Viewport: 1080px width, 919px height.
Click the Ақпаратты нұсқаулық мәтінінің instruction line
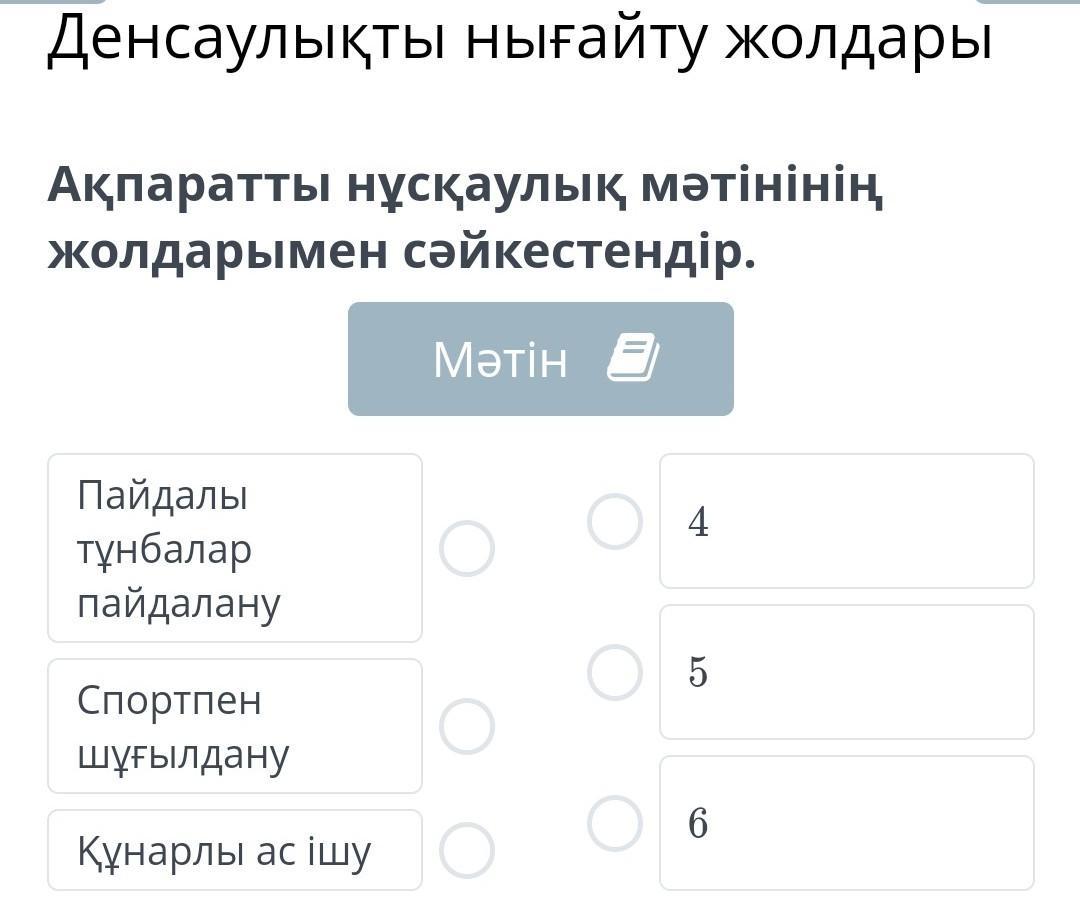[x=466, y=185]
